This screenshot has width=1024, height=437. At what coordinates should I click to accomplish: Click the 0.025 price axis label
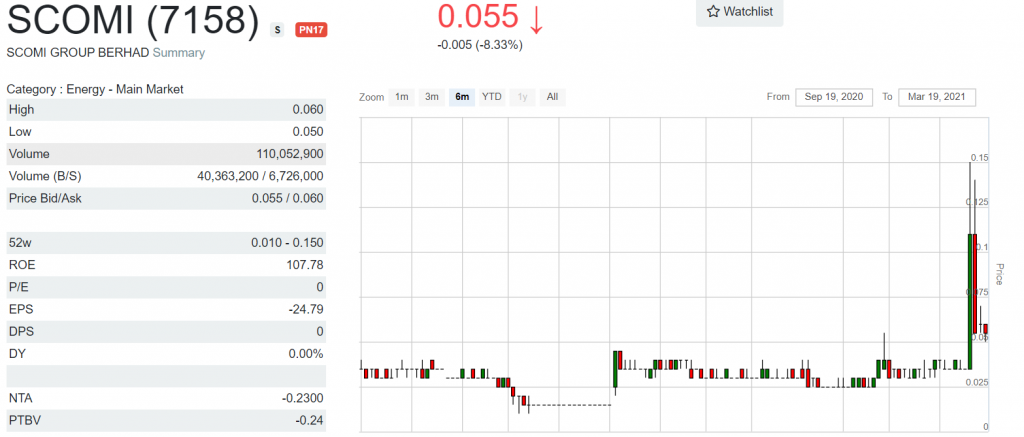977,382
